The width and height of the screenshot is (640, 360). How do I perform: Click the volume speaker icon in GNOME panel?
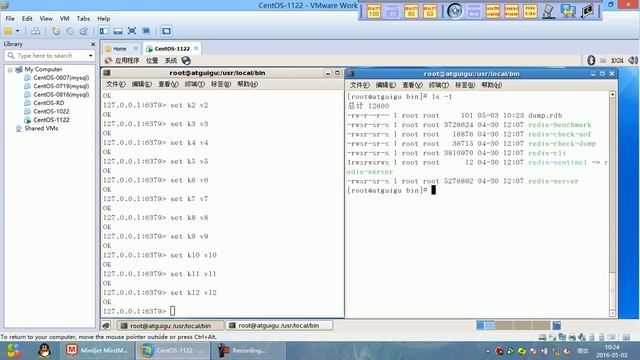(x=633, y=60)
